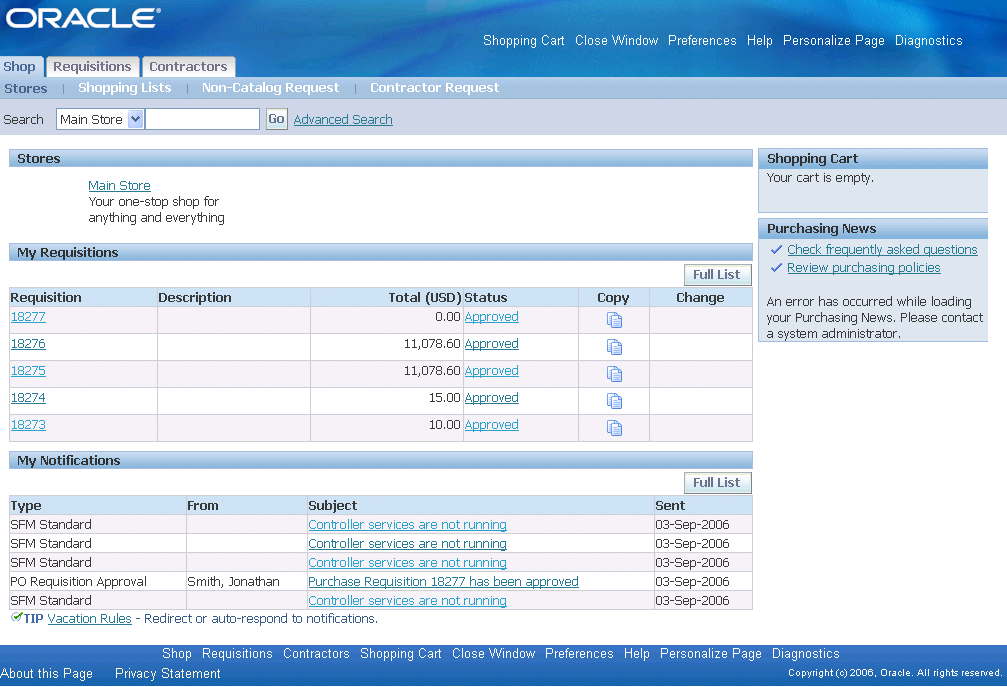Open requisition 18273
Viewport: 1007px width, 687px height.
[x=28, y=424]
